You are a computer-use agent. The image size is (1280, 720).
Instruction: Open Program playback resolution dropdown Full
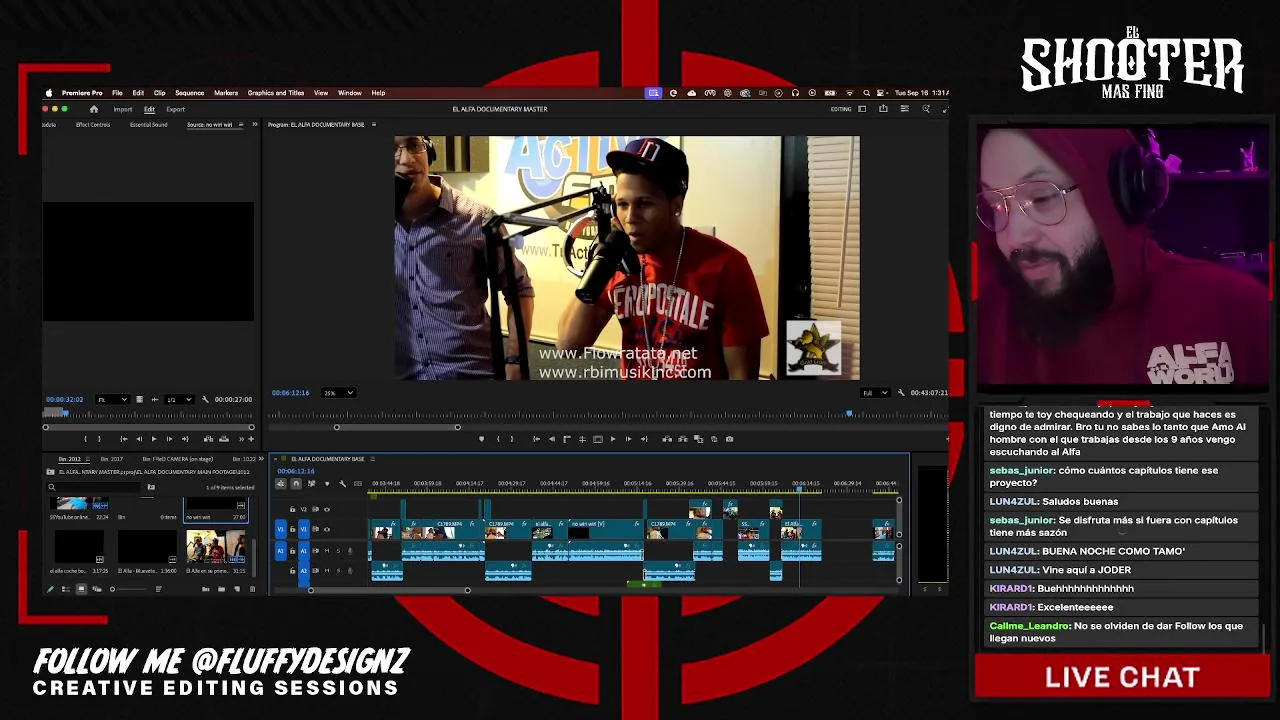click(x=875, y=393)
